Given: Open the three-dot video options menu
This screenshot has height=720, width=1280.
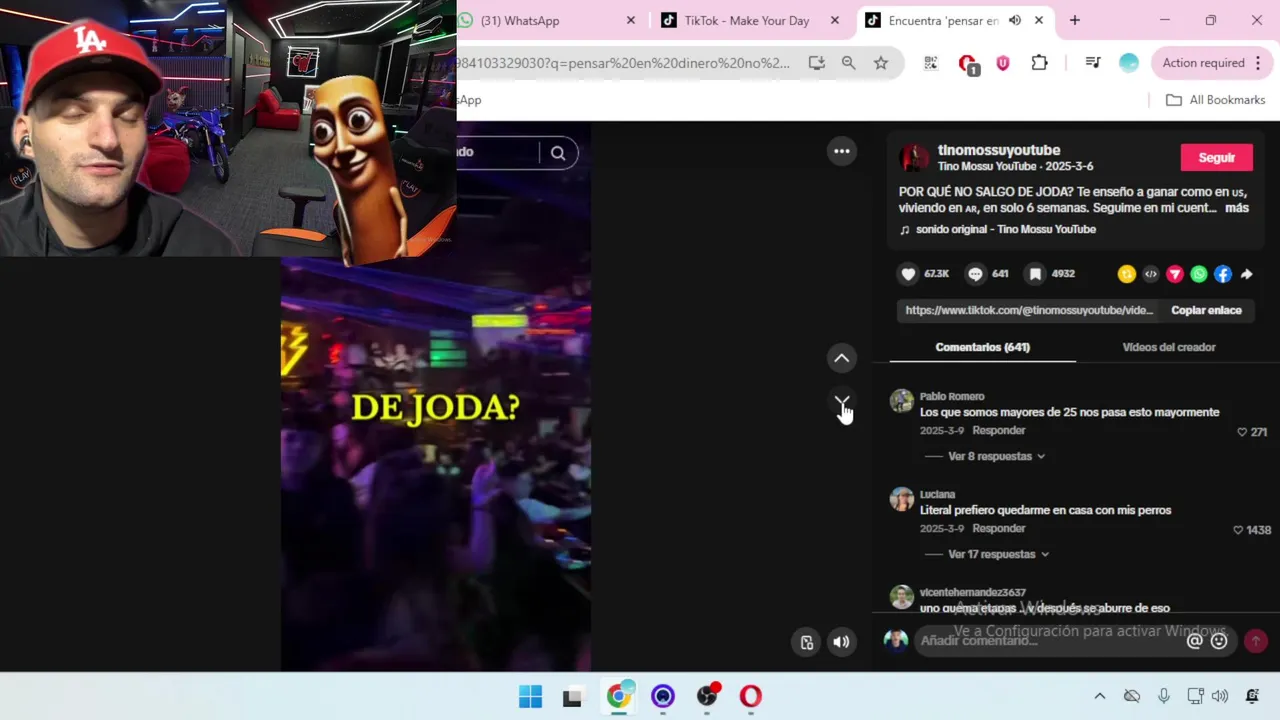Looking at the screenshot, I should click(x=842, y=152).
